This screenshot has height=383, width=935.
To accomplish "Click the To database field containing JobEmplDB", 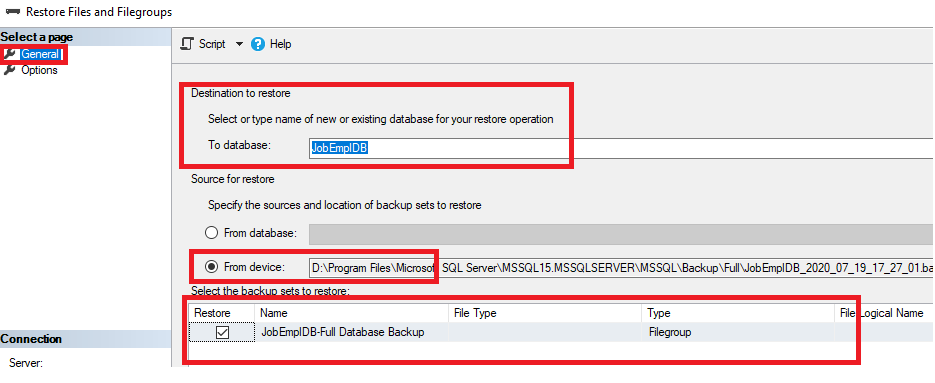I will 621,147.
